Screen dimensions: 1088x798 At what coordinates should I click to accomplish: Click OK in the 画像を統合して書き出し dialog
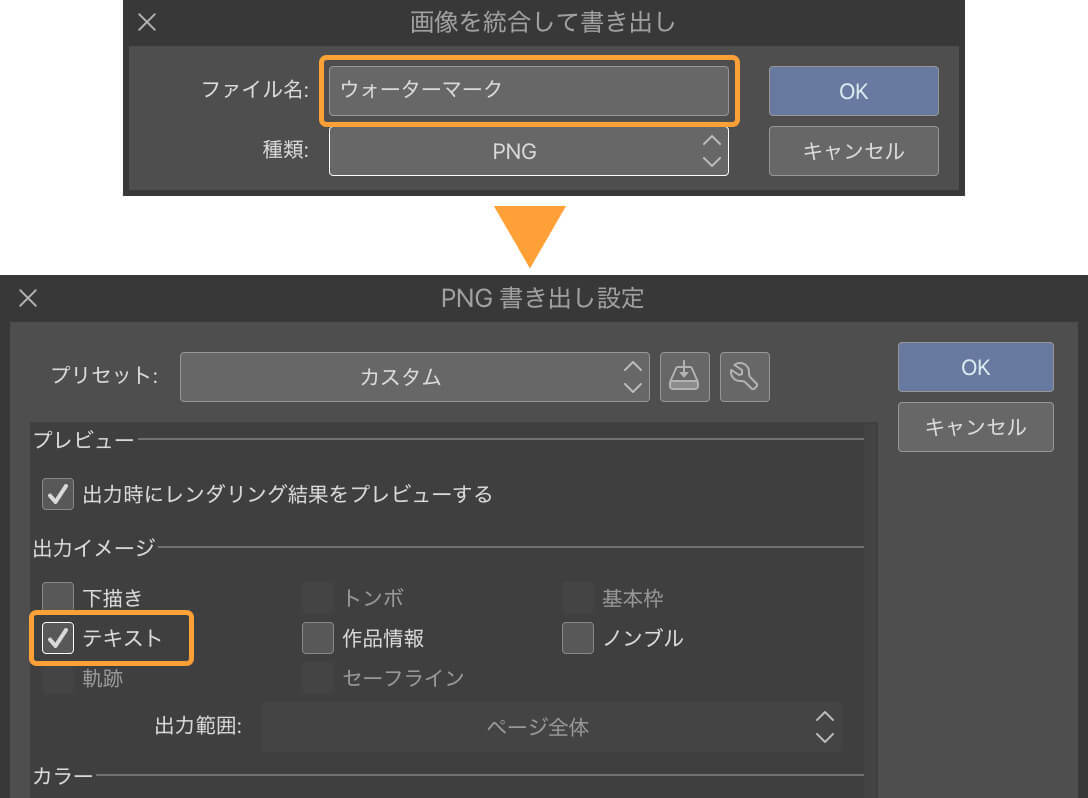[853, 91]
